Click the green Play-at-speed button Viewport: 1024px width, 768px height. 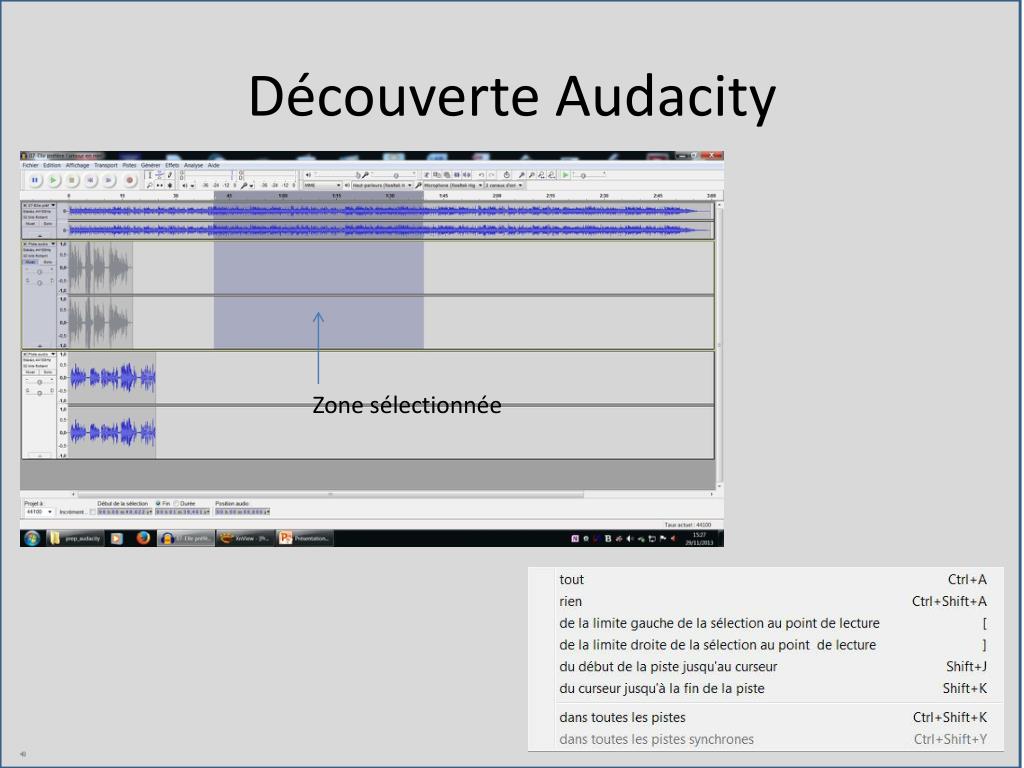(x=566, y=175)
